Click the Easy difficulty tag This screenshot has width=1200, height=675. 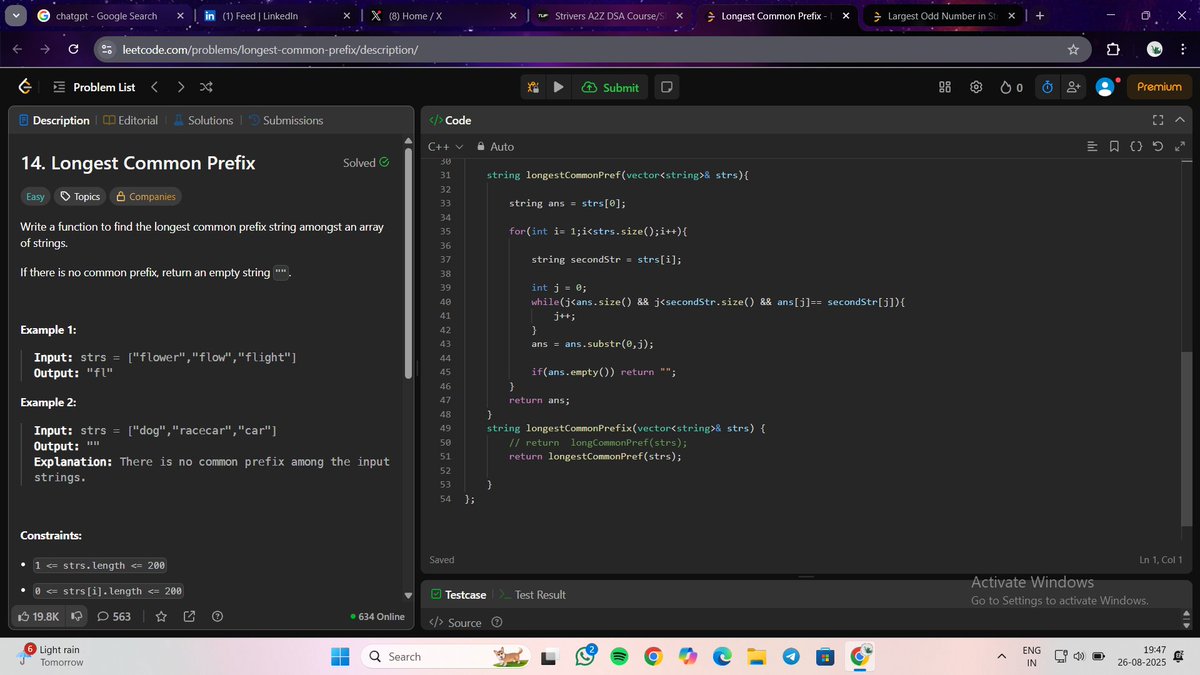(x=35, y=196)
